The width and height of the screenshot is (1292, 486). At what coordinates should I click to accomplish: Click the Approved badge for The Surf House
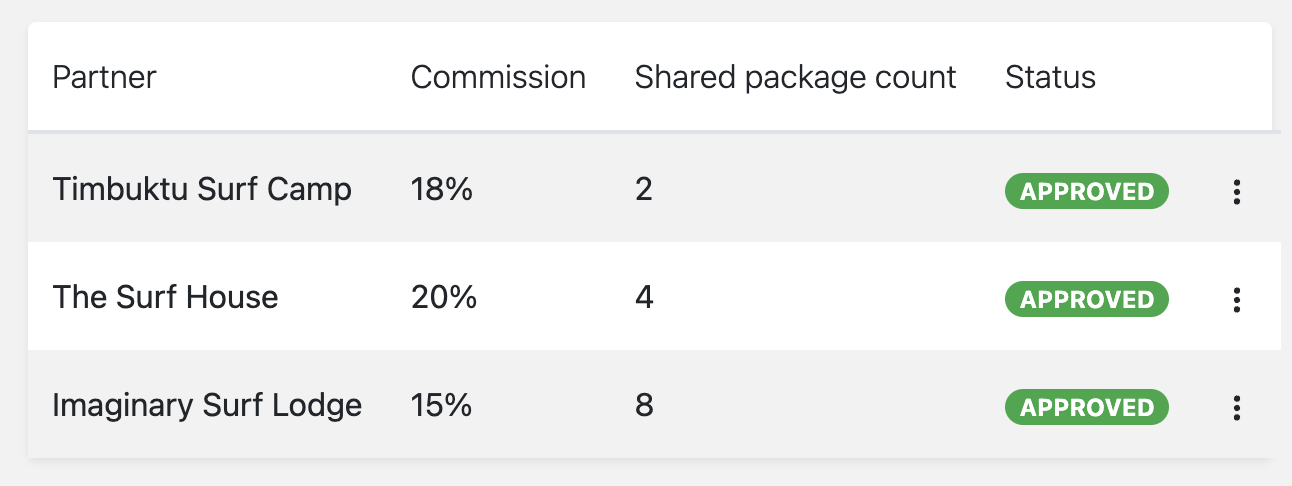[1087, 299]
